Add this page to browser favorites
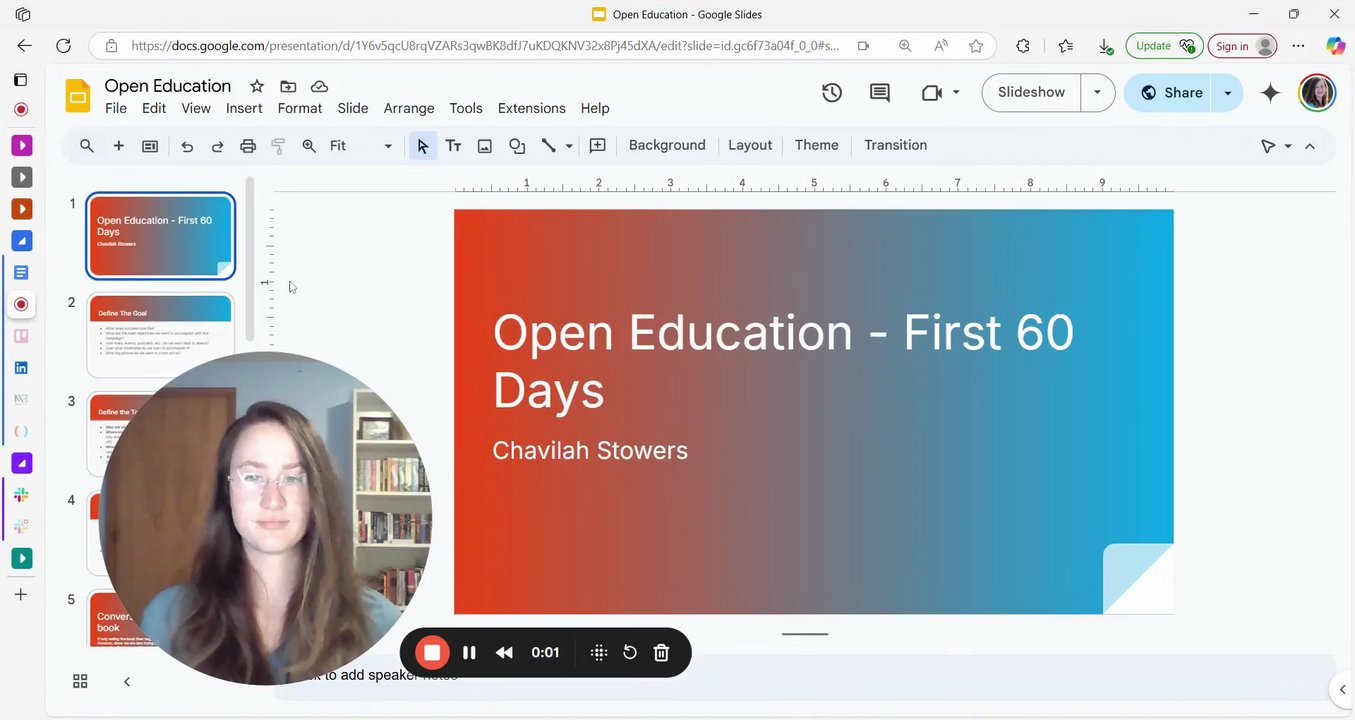 click(976, 46)
